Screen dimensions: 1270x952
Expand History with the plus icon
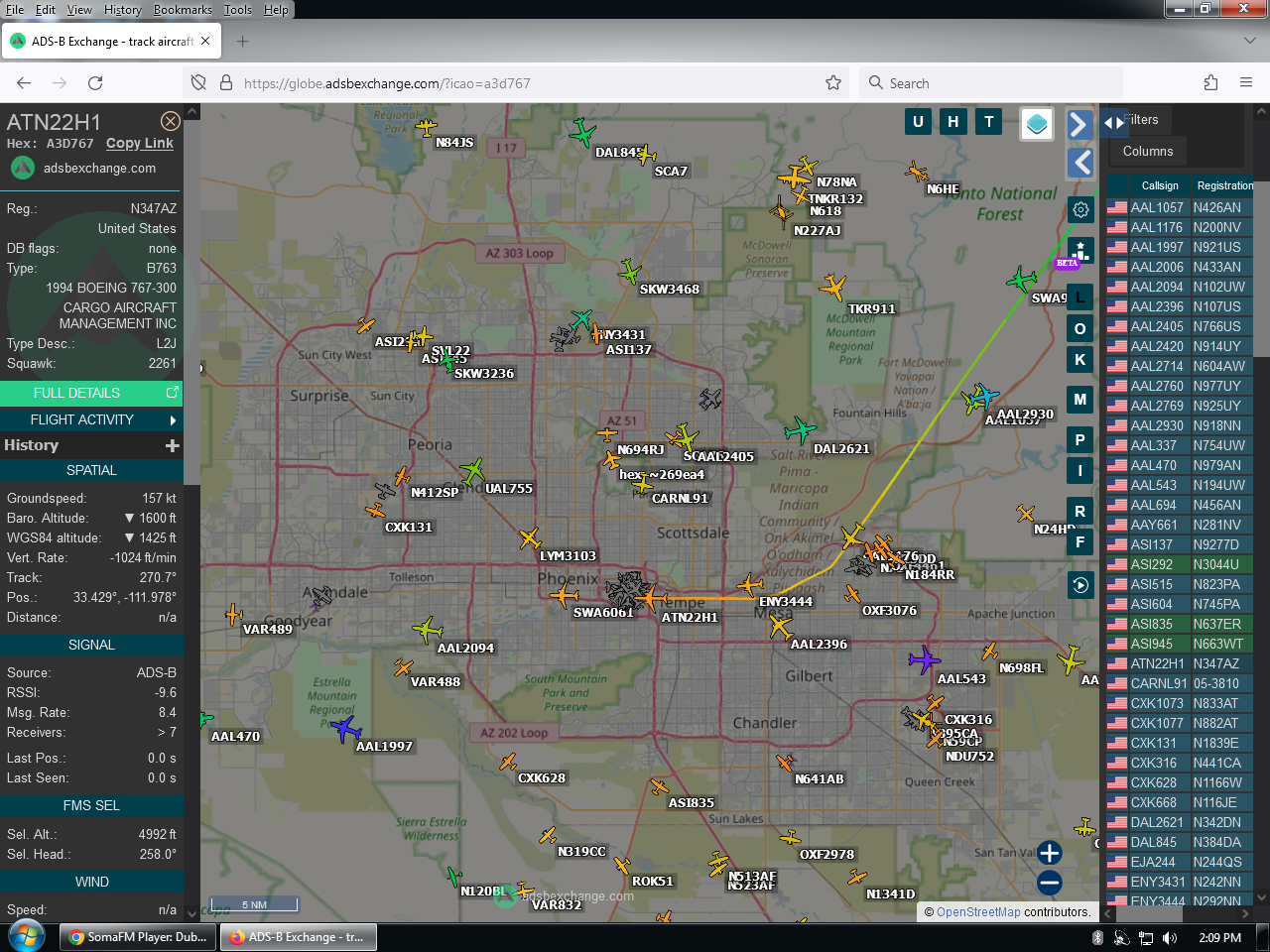173,445
